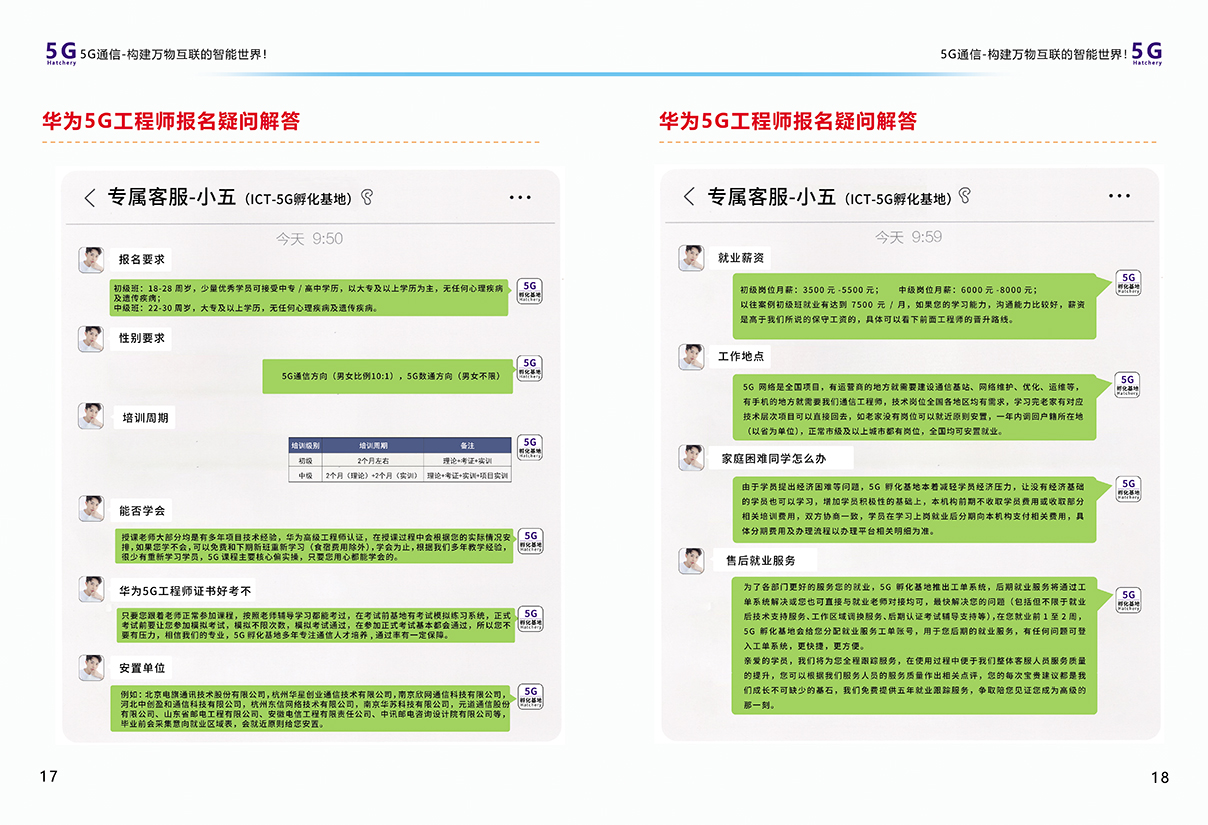Screen dimensions: 1208x825
Task: Click the 初级 row label in the table
Action: (305, 460)
